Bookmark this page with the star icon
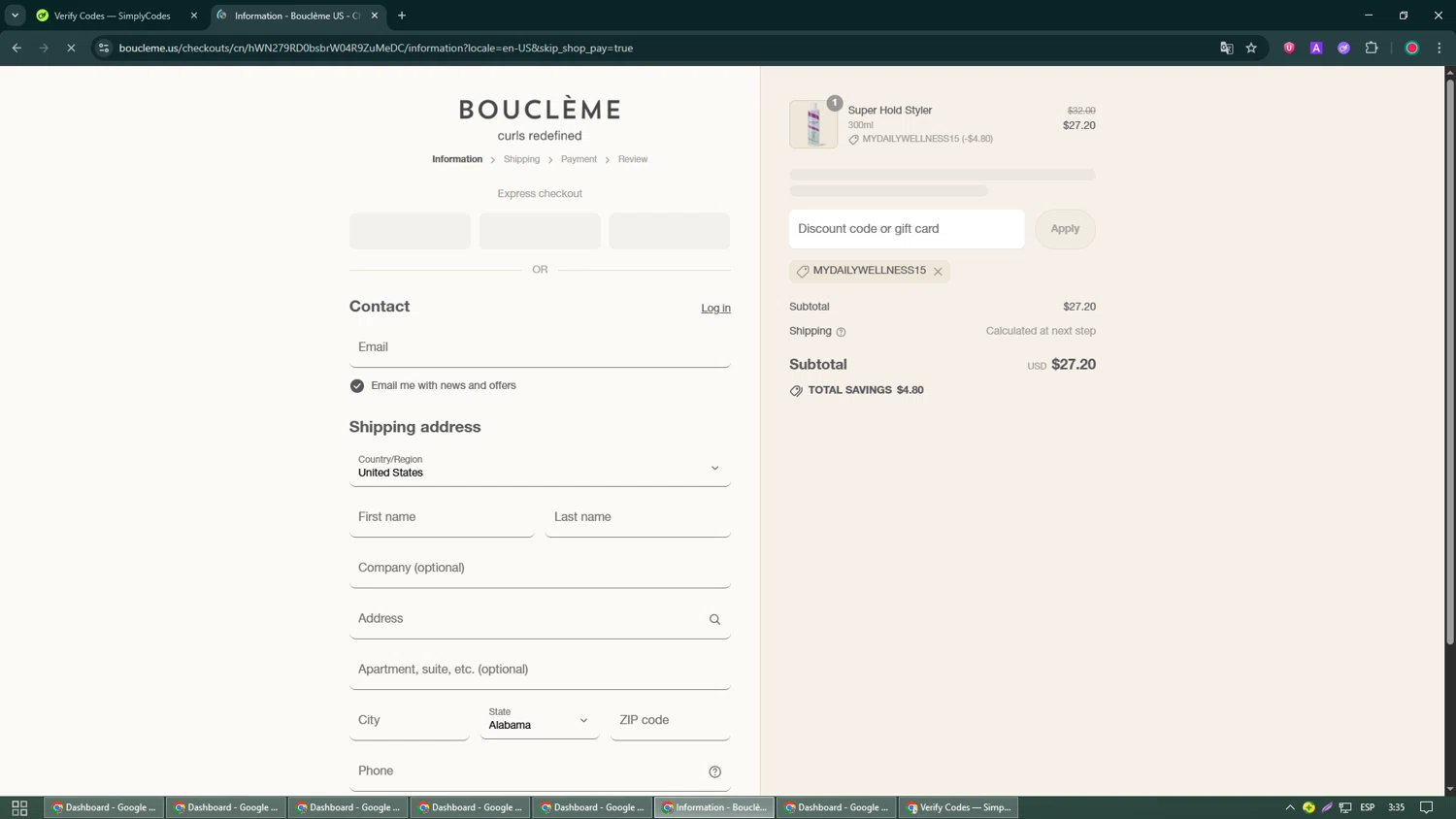 (1251, 48)
